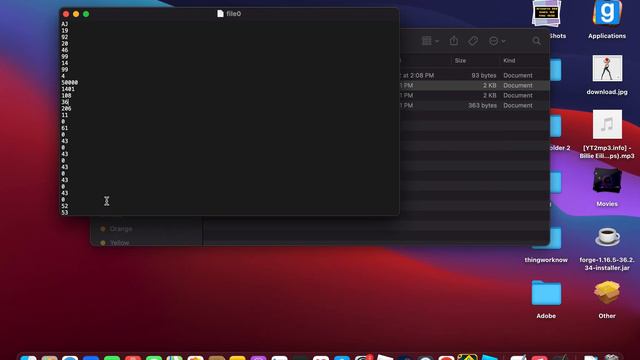Open the Finder search magnifier icon
640x360 pixels.
(536, 41)
